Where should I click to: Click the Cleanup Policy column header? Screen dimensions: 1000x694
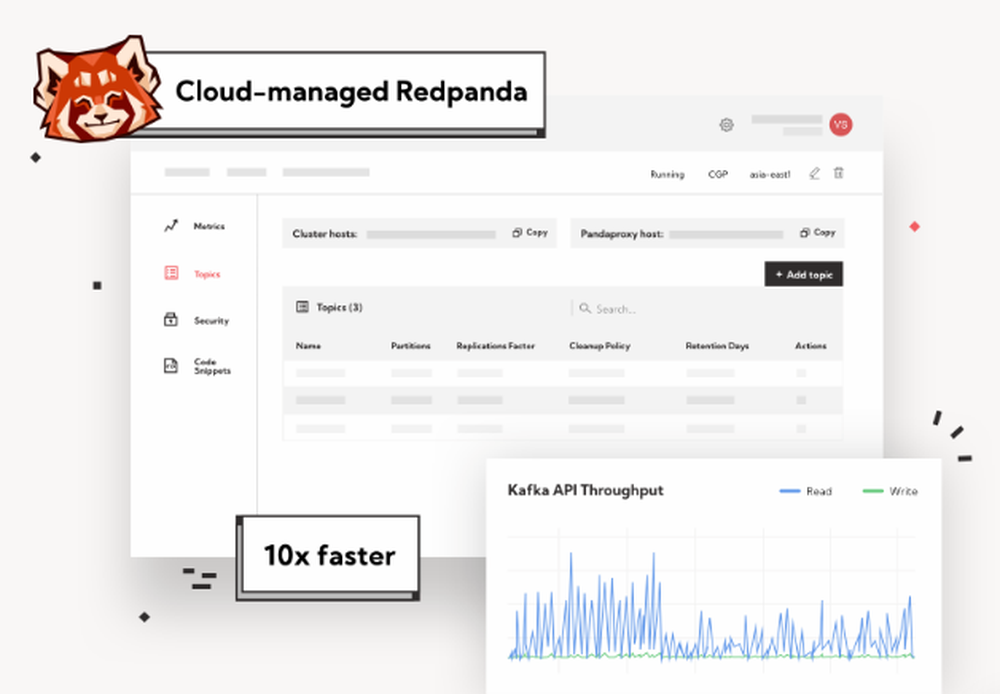click(599, 346)
